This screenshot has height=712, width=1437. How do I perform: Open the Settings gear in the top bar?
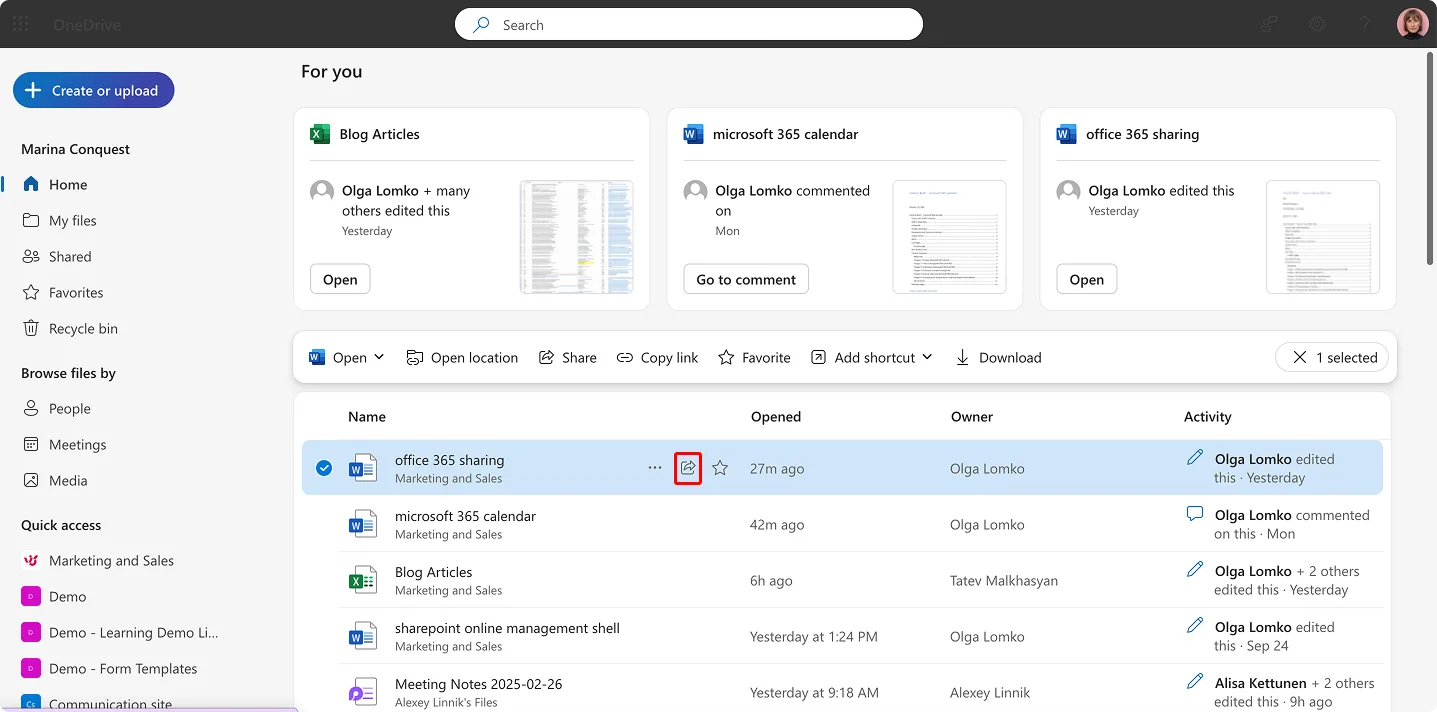(x=1316, y=24)
